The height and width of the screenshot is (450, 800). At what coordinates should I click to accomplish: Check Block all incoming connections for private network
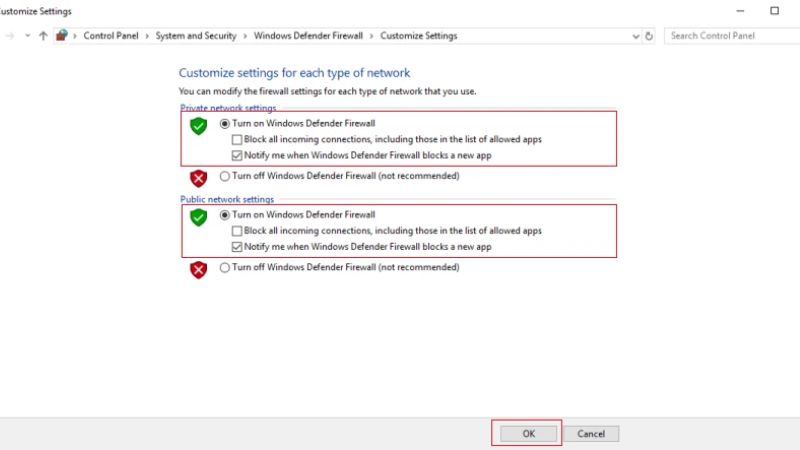(x=236, y=140)
